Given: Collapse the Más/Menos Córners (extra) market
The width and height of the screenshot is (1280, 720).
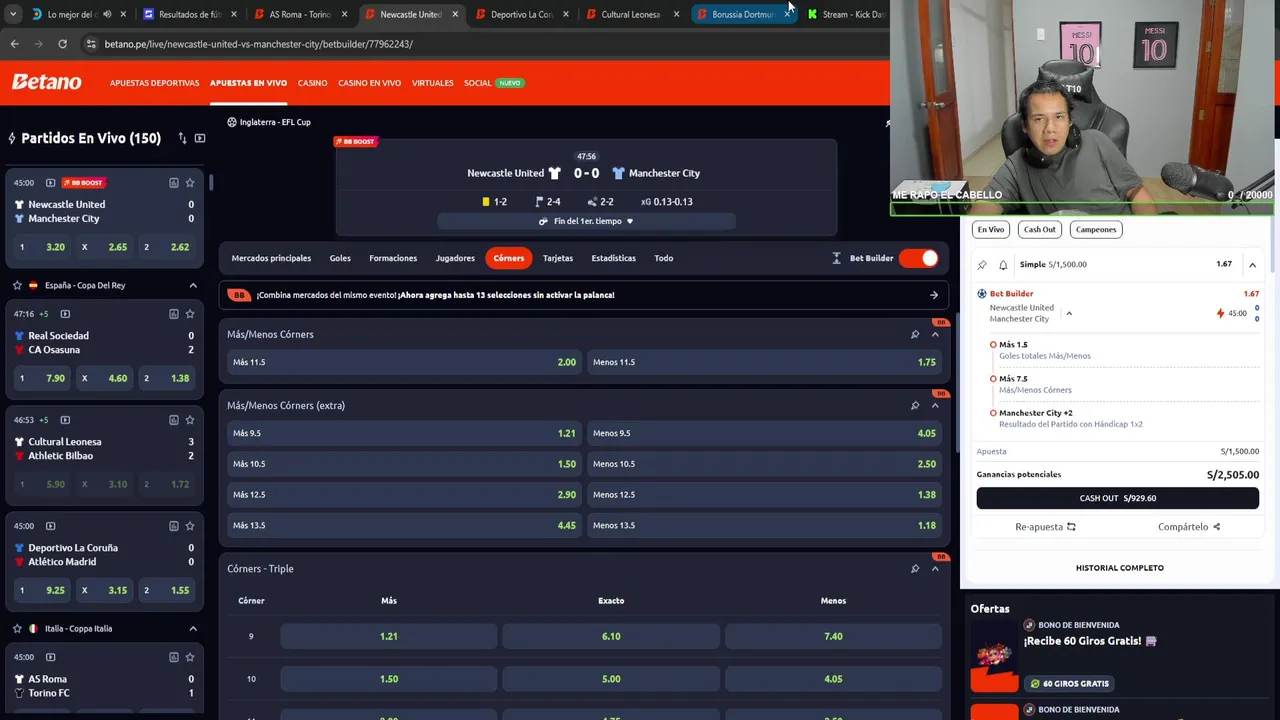Looking at the screenshot, I should click(x=935, y=405).
